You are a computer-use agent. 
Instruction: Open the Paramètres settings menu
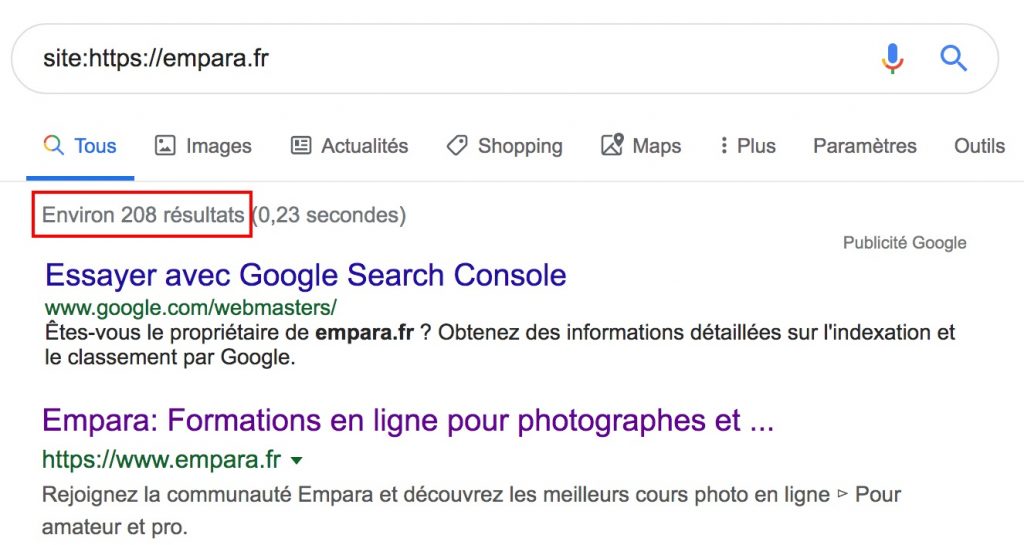[x=864, y=146]
